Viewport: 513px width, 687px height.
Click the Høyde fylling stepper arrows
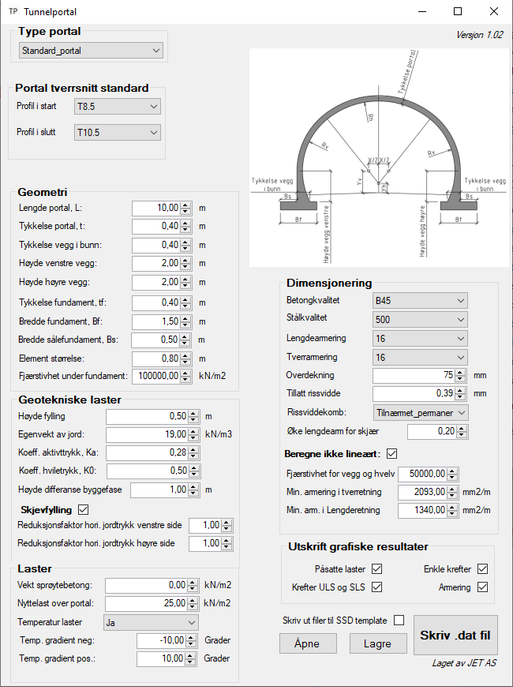tap(193, 416)
